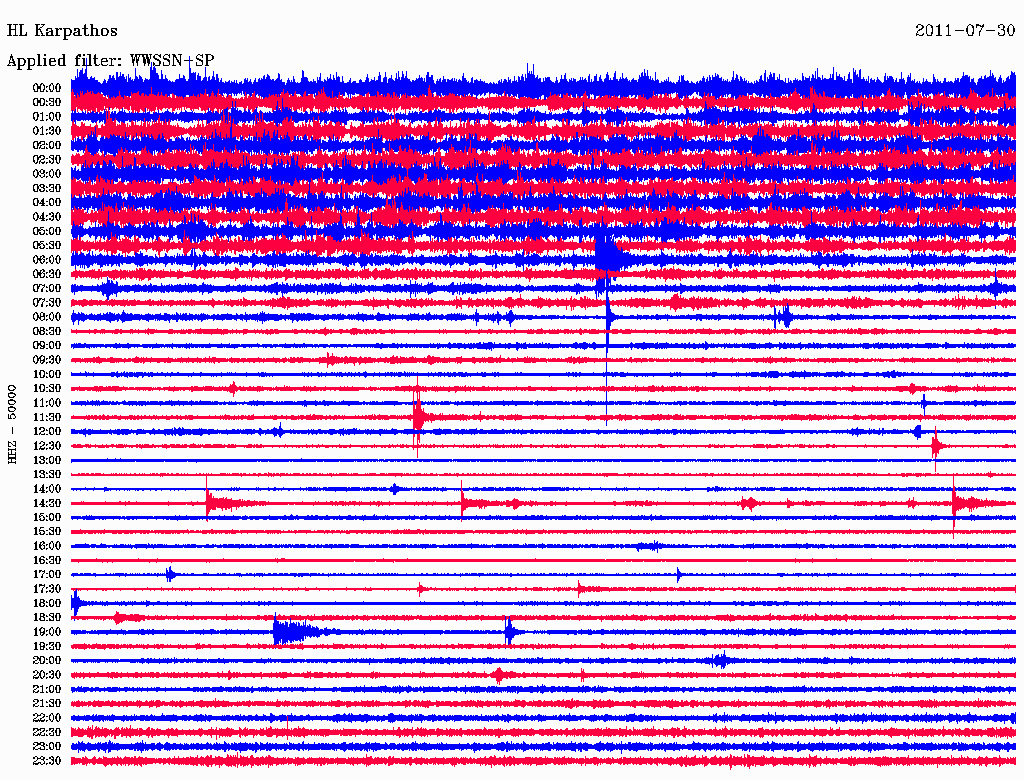Click the Applied filter: WWSSN+SP label

(x=110, y=61)
